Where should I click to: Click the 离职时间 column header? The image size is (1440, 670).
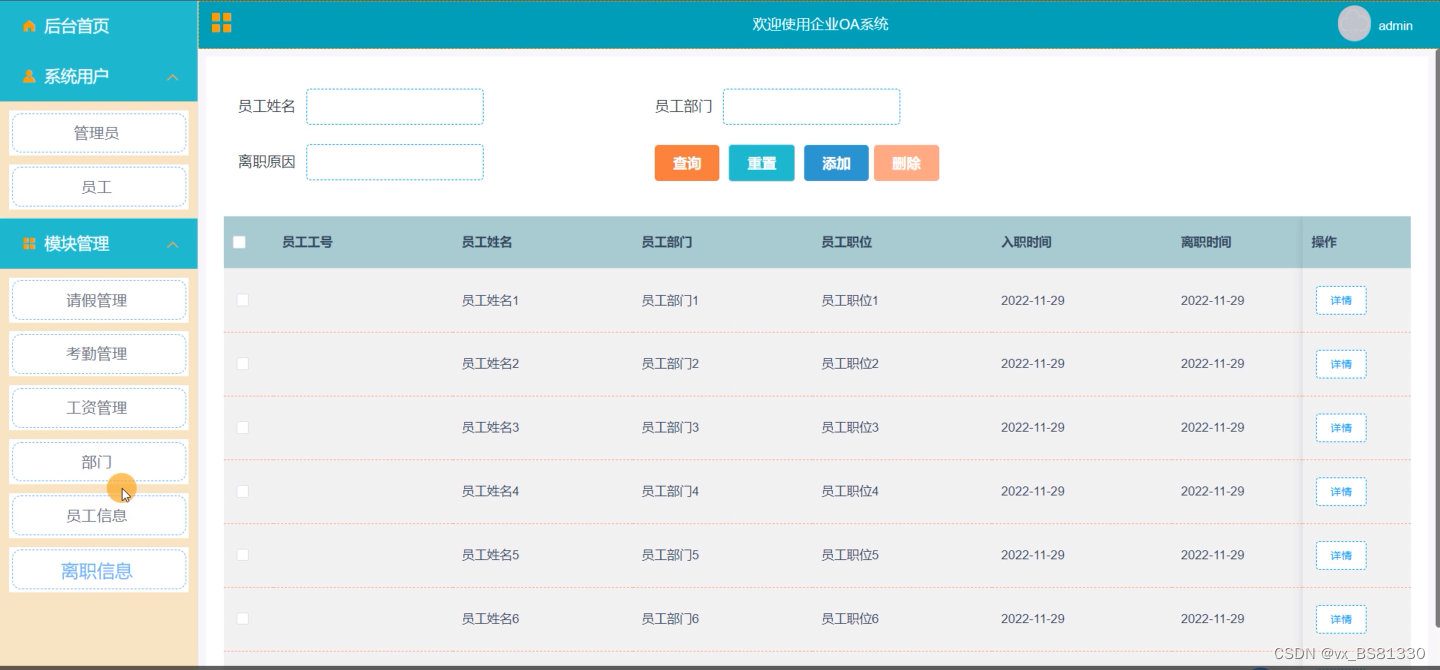pos(1206,242)
